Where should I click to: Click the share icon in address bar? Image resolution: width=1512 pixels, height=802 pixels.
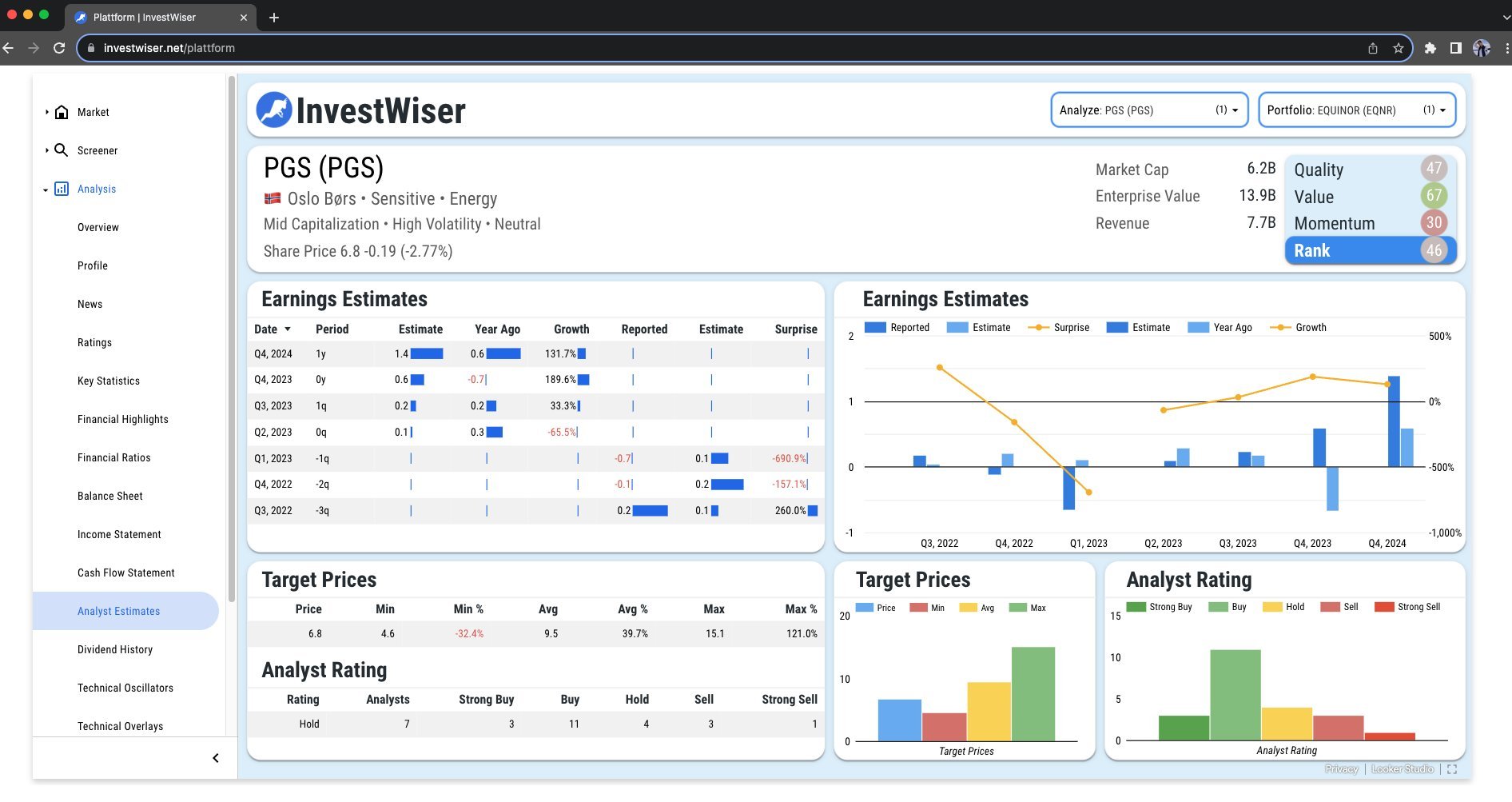pos(1373,48)
